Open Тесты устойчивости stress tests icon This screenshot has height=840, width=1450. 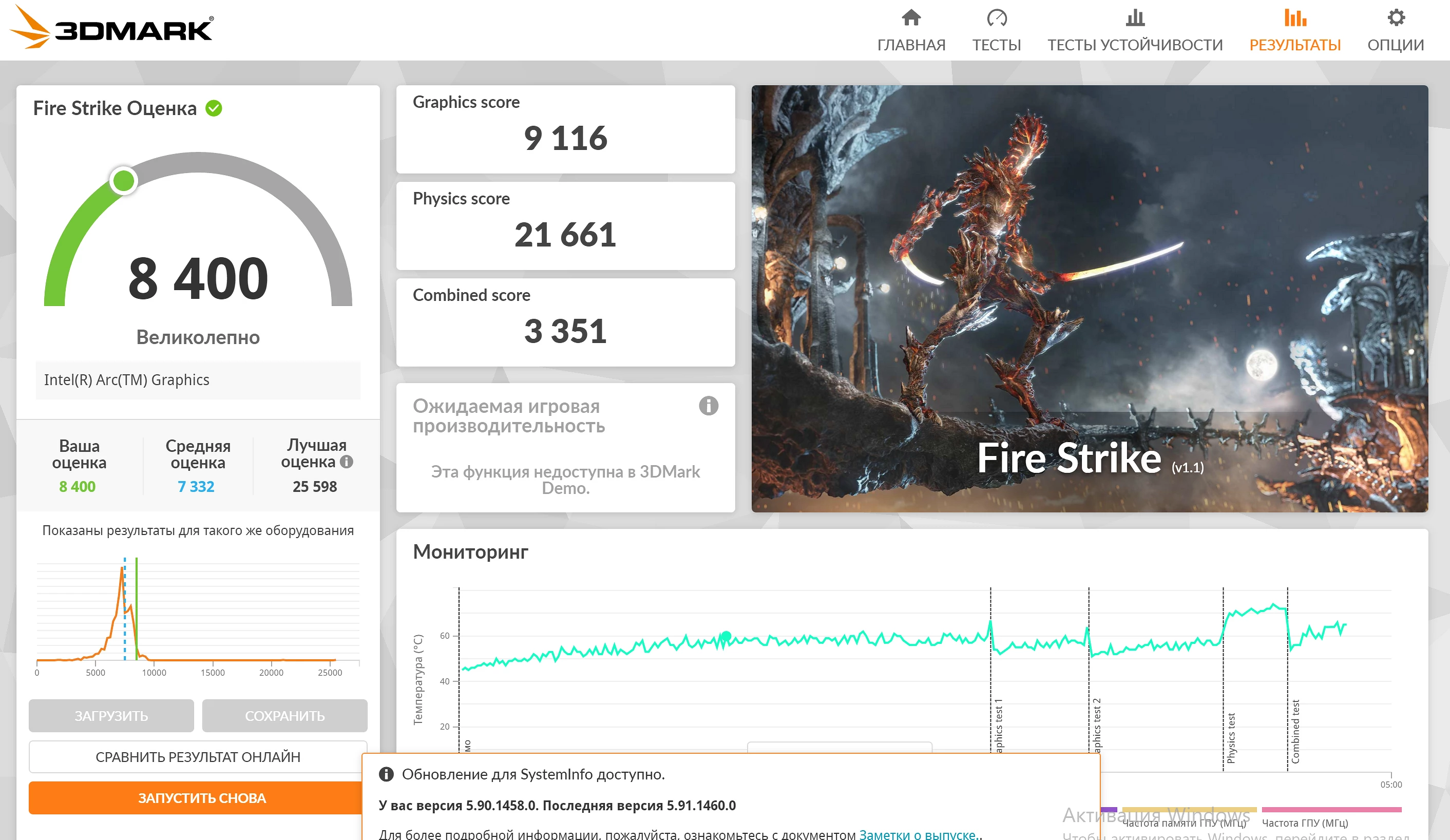(x=1135, y=18)
